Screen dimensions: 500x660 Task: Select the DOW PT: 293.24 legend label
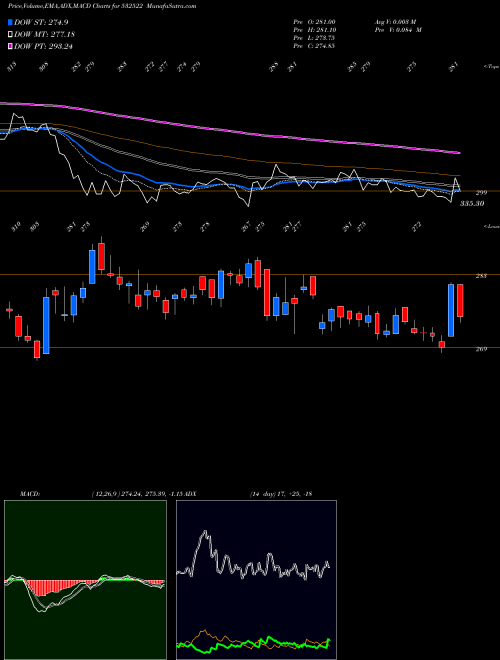[x=44, y=46]
